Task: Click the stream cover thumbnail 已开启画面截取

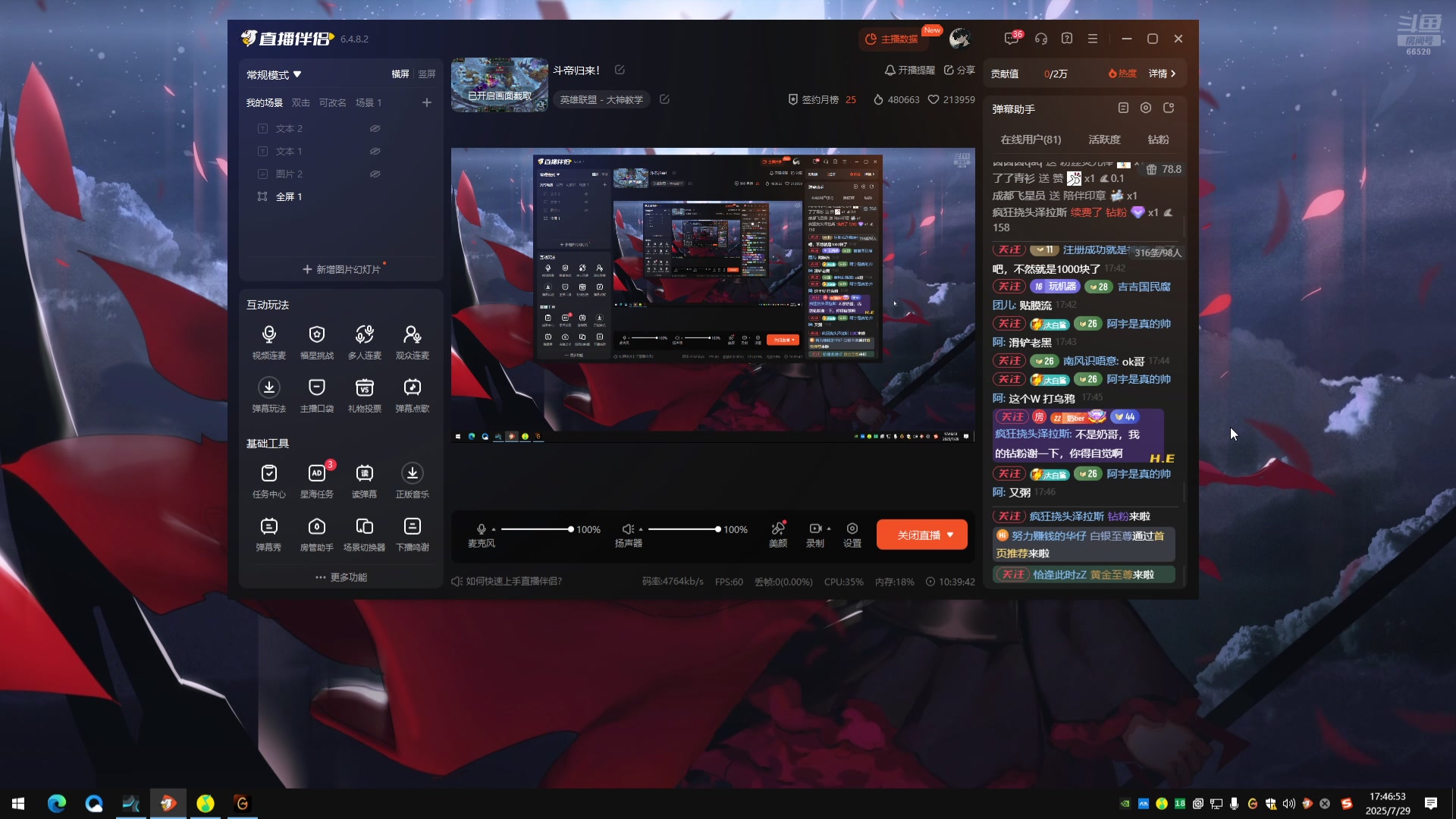Action: 500,85
